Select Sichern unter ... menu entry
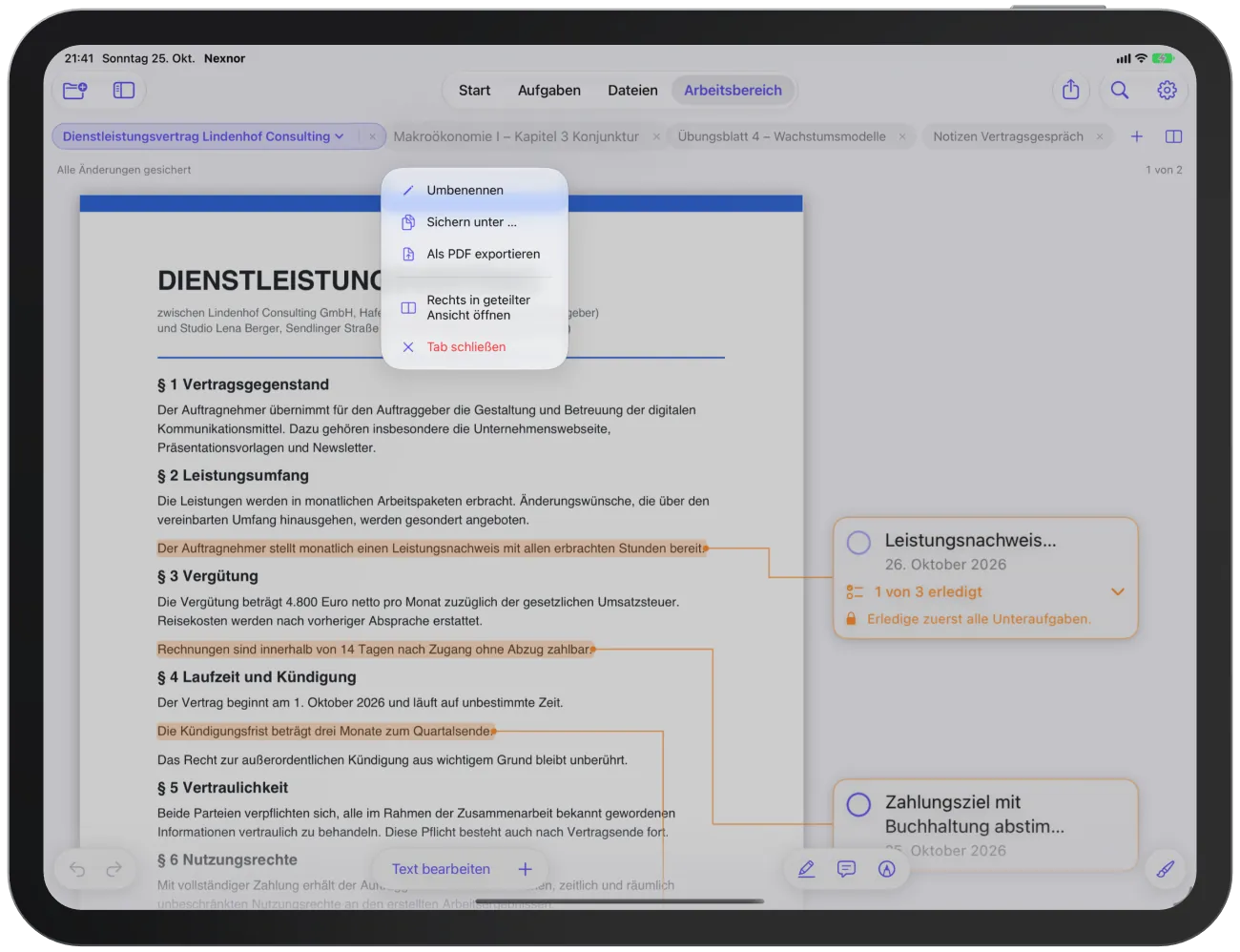This screenshot has width=1240, height=952. tap(474, 222)
